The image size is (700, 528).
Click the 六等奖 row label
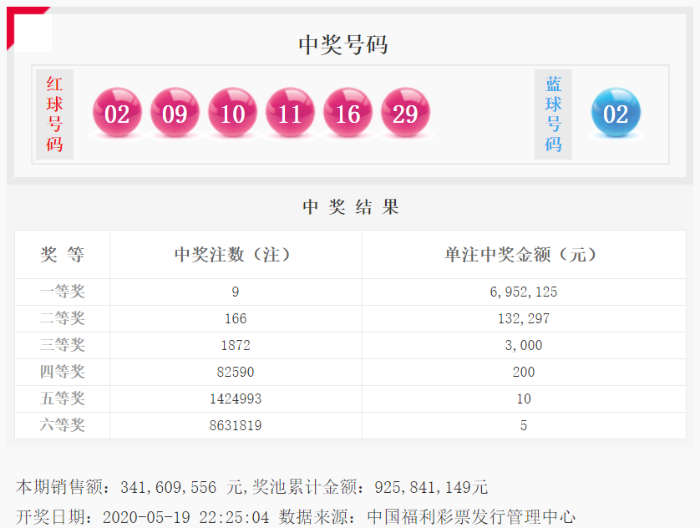click(62, 425)
